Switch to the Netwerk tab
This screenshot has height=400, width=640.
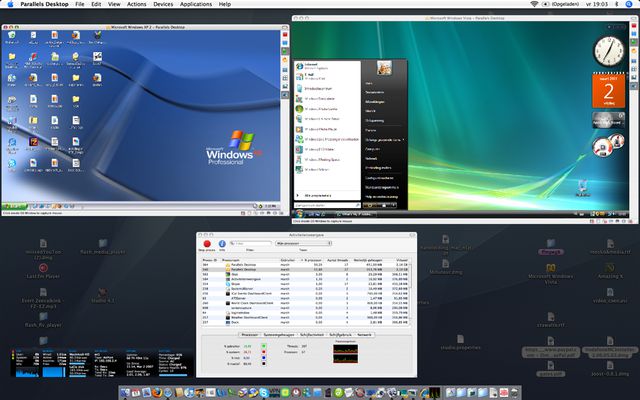point(364,335)
